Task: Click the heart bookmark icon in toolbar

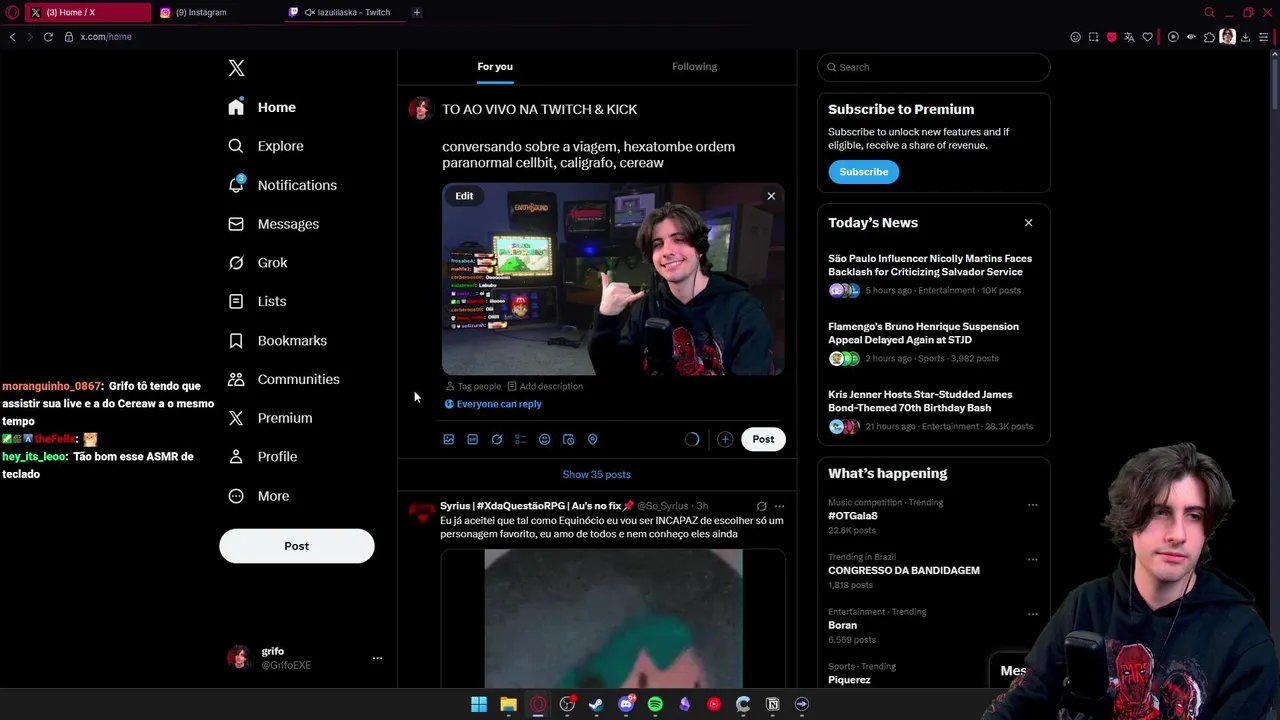Action: click(1147, 37)
